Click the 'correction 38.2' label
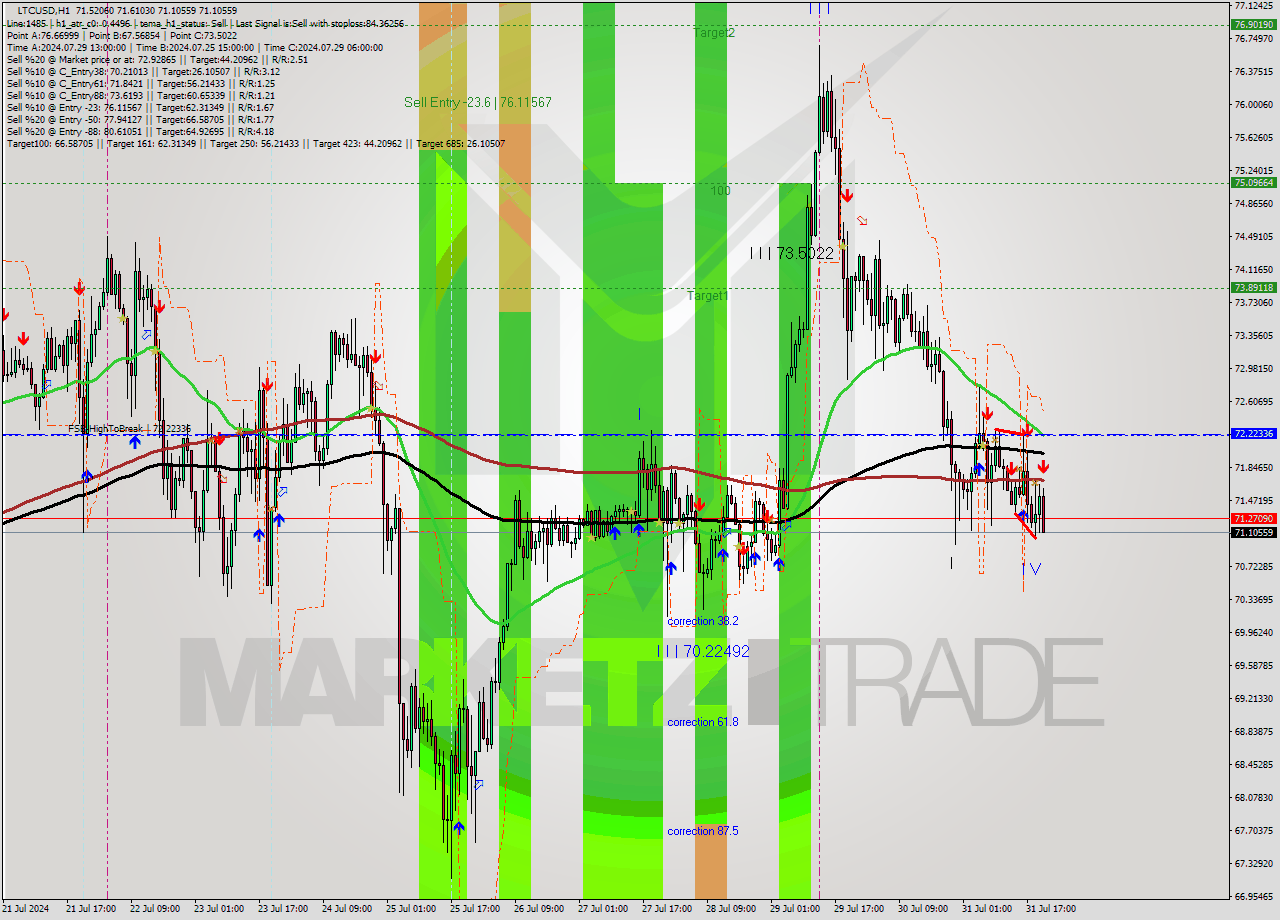The width and height of the screenshot is (1280, 920). 703,621
